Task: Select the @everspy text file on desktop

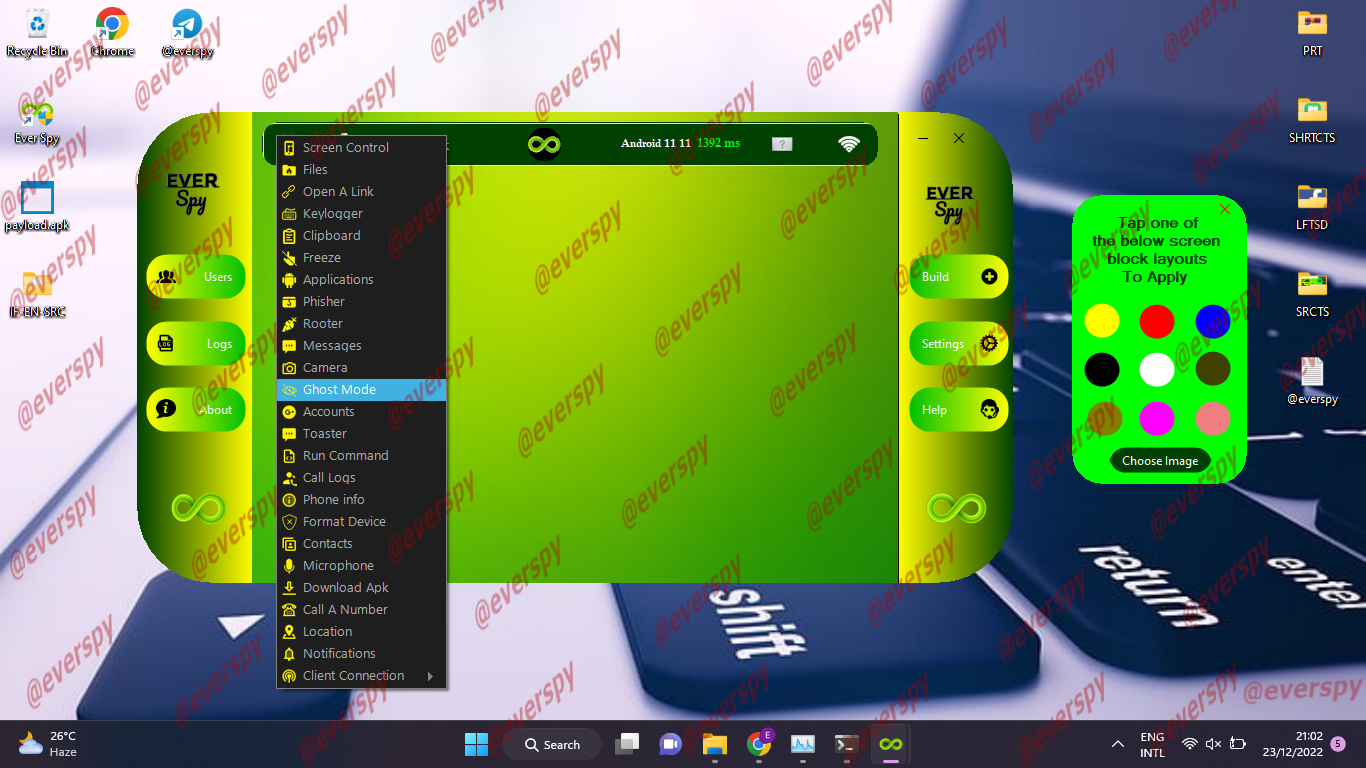Action: (x=1312, y=380)
